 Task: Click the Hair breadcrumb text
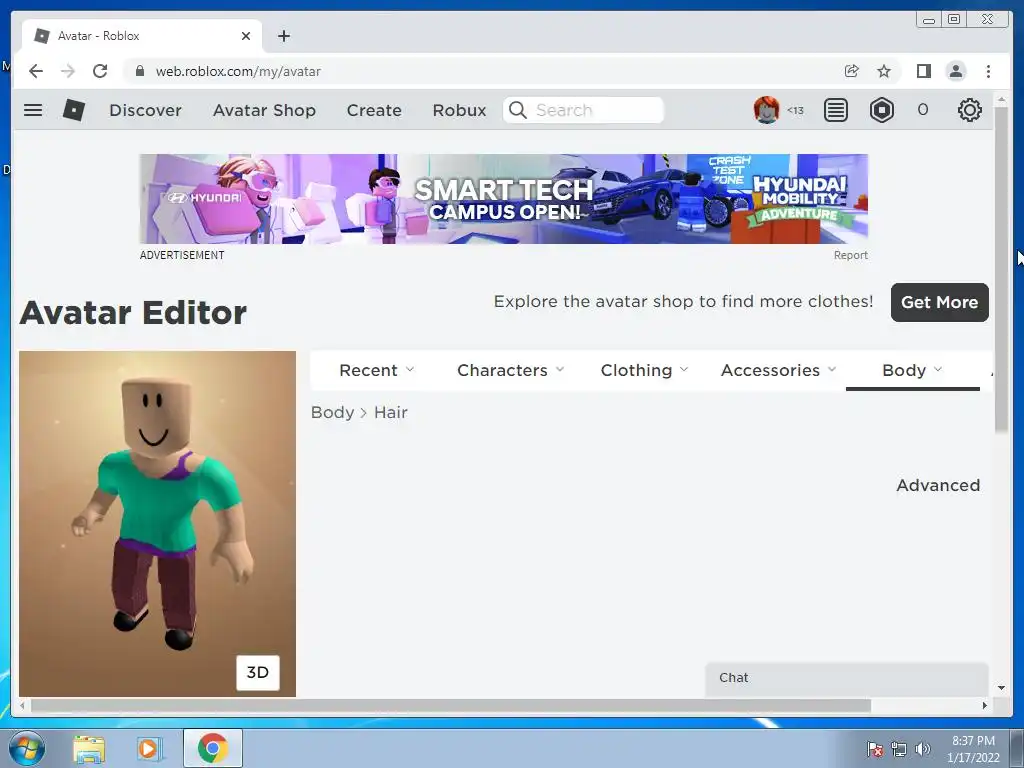point(391,413)
